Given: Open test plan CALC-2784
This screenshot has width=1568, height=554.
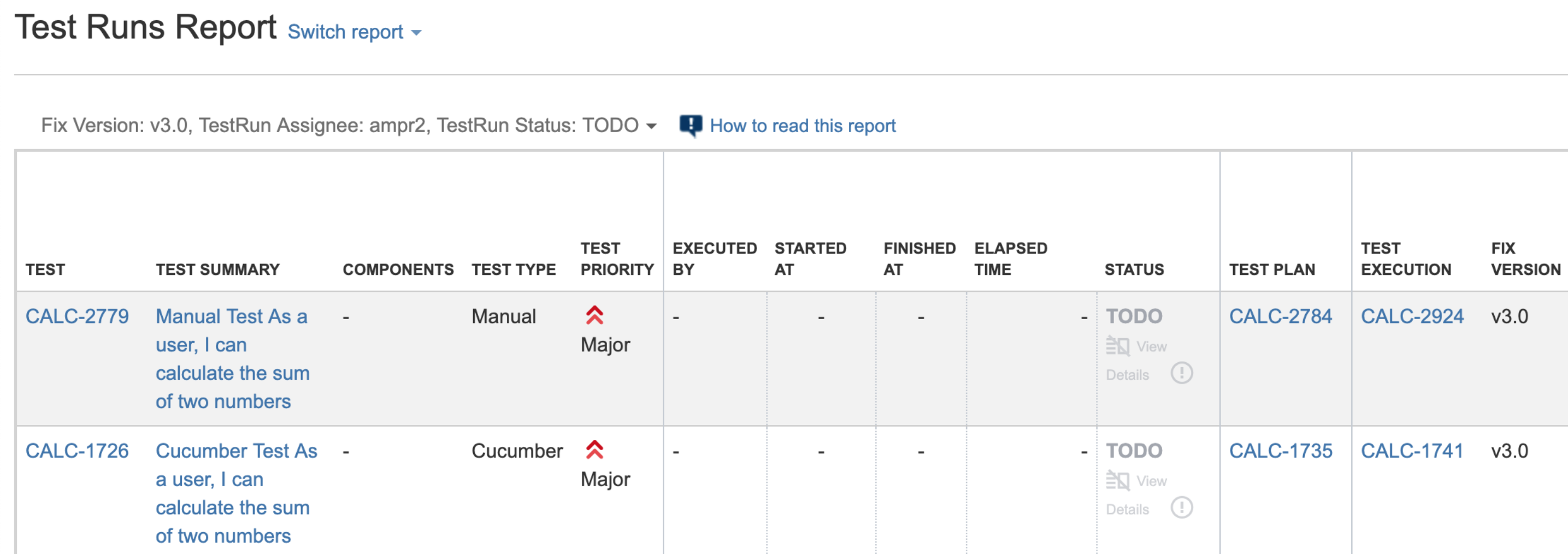Looking at the screenshot, I should pos(1281,316).
